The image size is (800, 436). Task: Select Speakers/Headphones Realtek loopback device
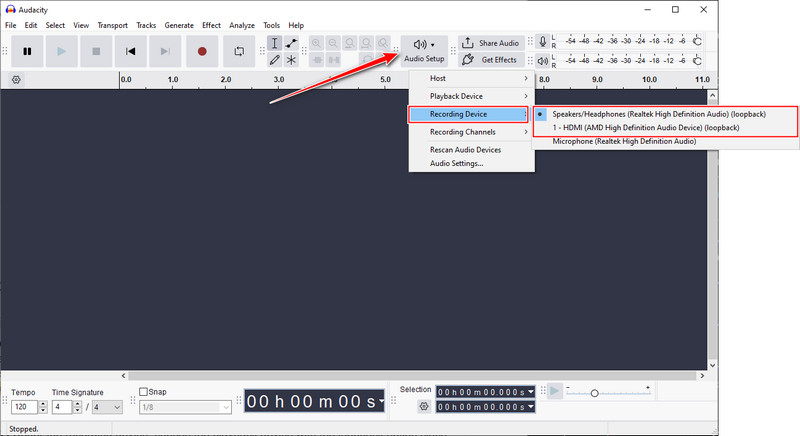(665, 114)
